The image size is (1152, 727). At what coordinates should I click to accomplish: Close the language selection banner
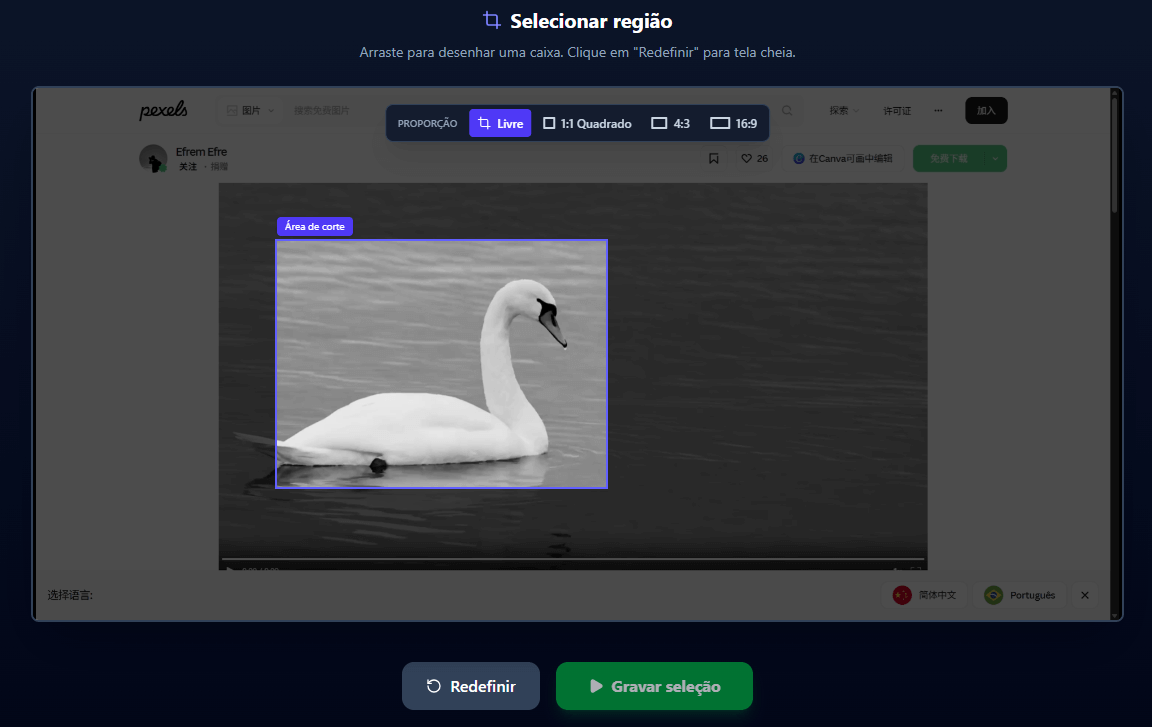tap(1084, 595)
